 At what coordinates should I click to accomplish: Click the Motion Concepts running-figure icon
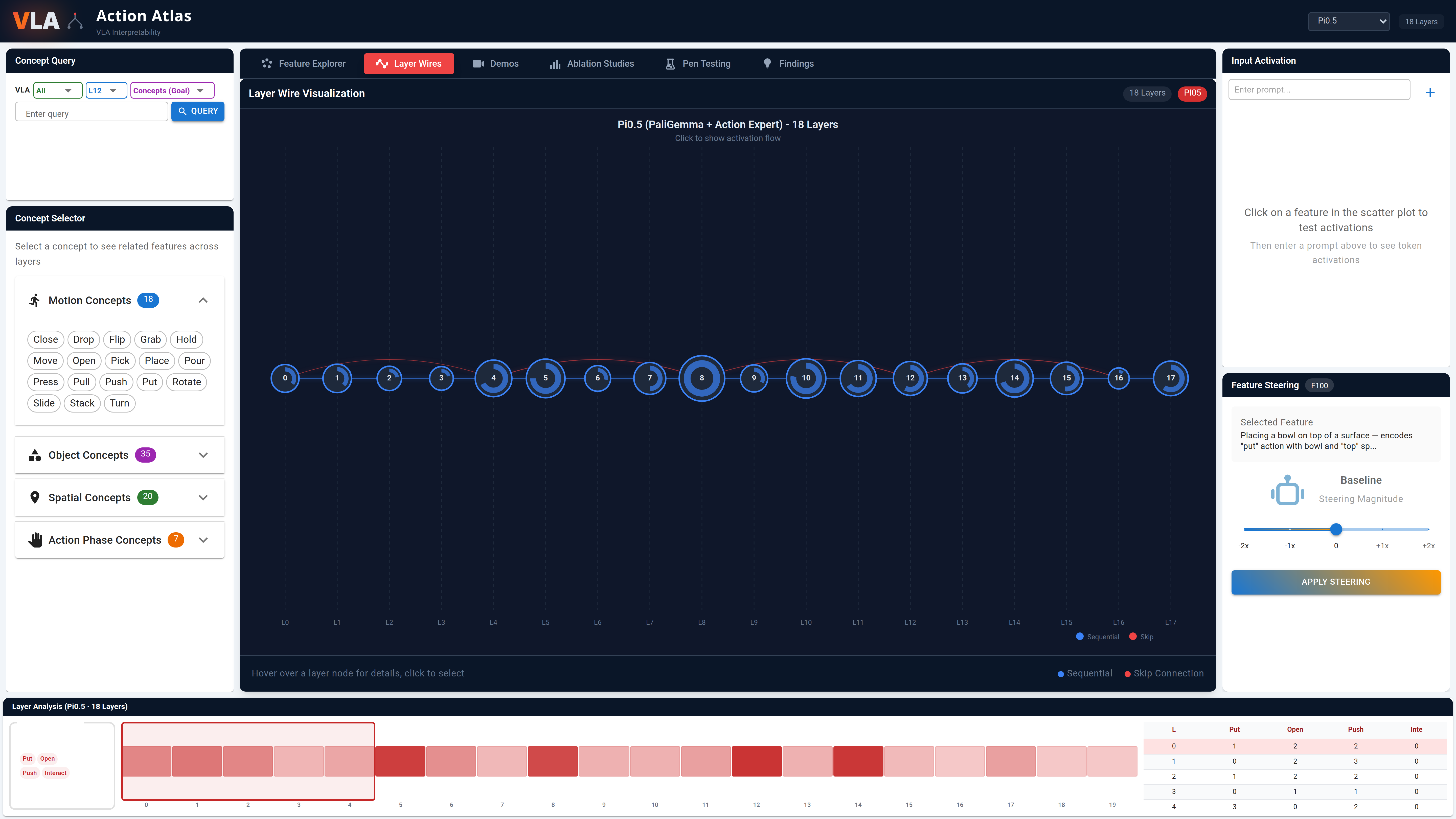click(x=34, y=300)
